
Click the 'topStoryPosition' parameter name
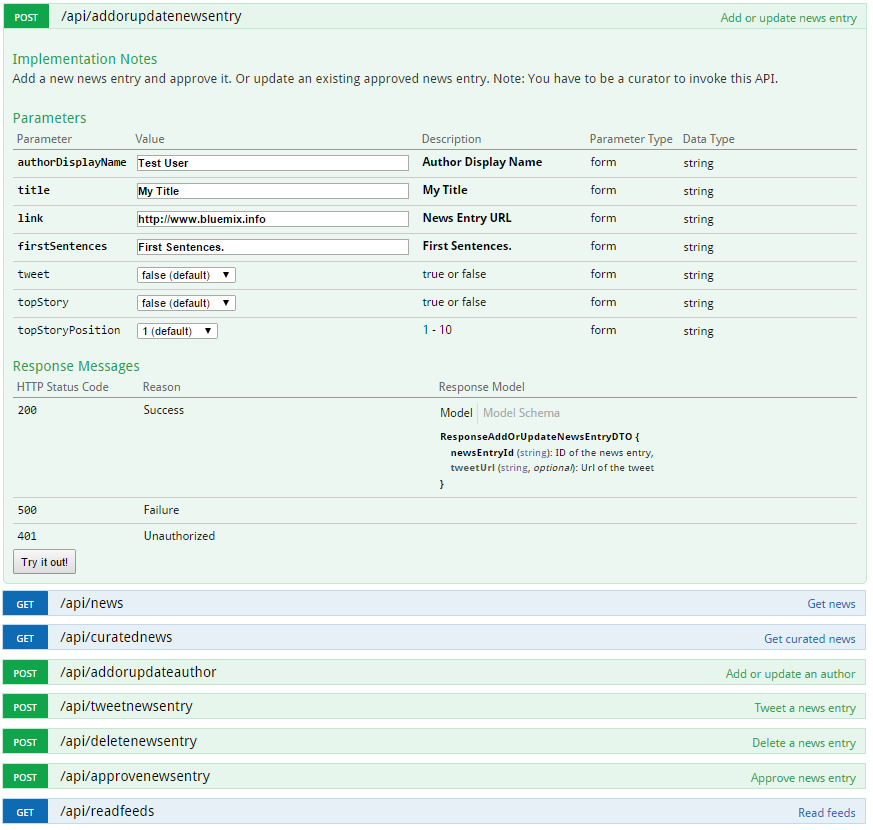69,331
